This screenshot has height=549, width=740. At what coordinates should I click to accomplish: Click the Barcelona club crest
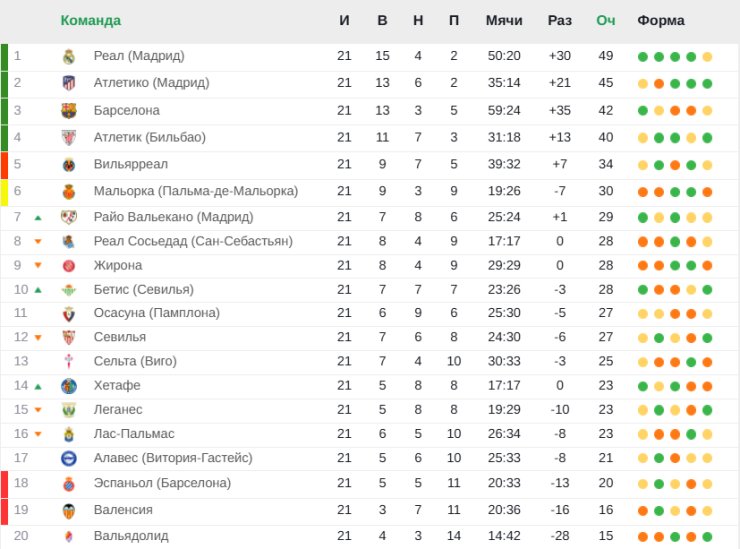pos(69,111)
